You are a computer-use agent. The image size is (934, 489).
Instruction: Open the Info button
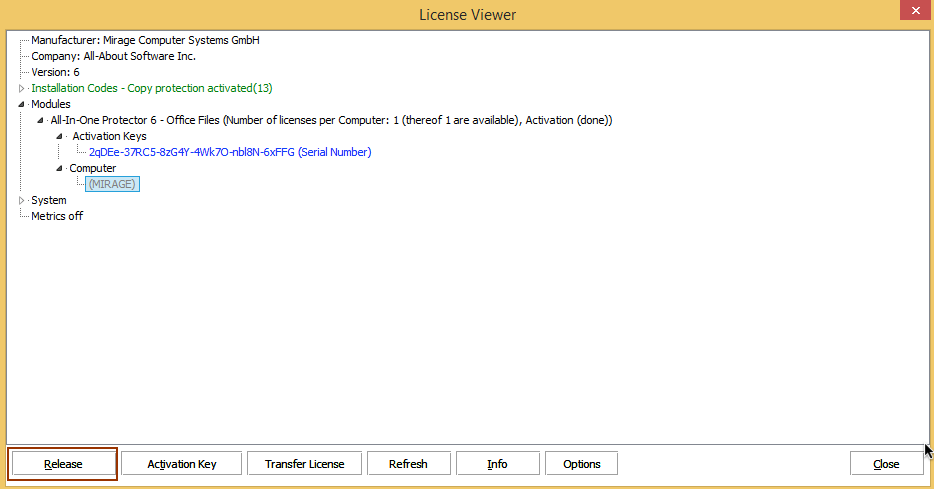[x=497, y=464]
